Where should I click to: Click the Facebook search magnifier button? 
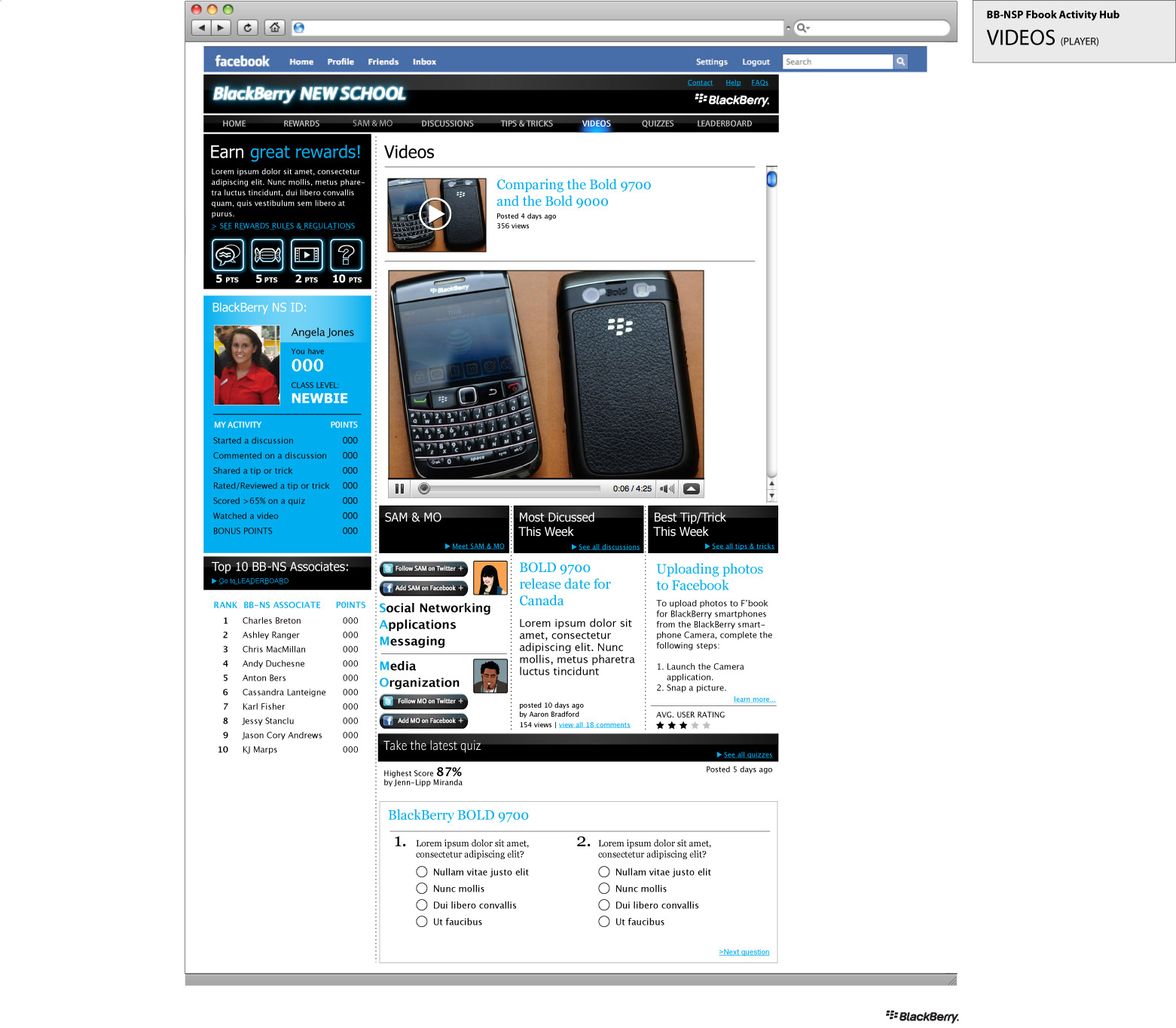point(900,62)
